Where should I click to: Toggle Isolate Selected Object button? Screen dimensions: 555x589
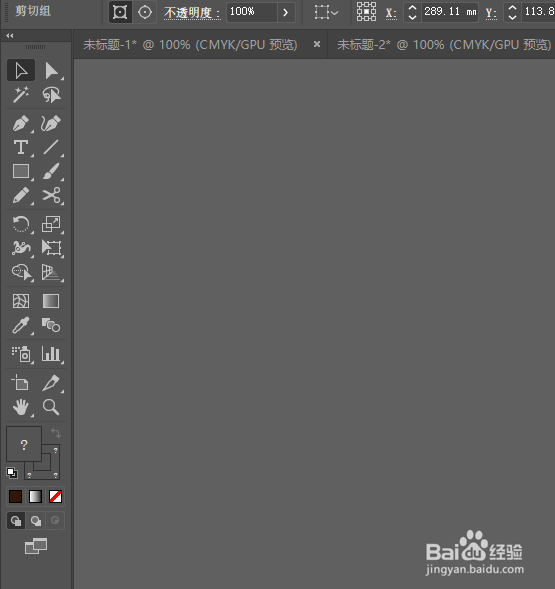120,12
